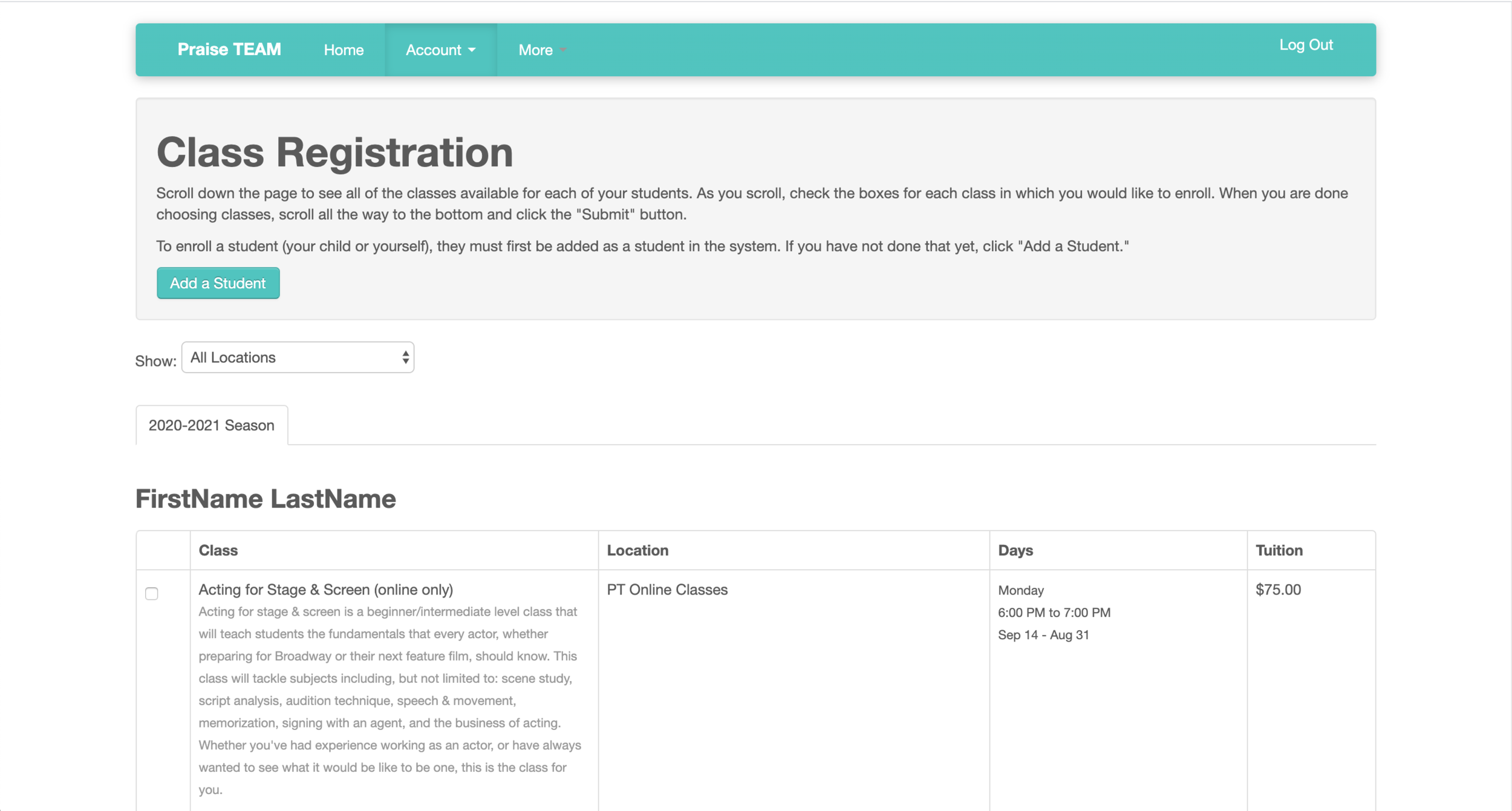The image size is (1512, 811).
Task: Go to the Home page
Action: coord(344,50)
